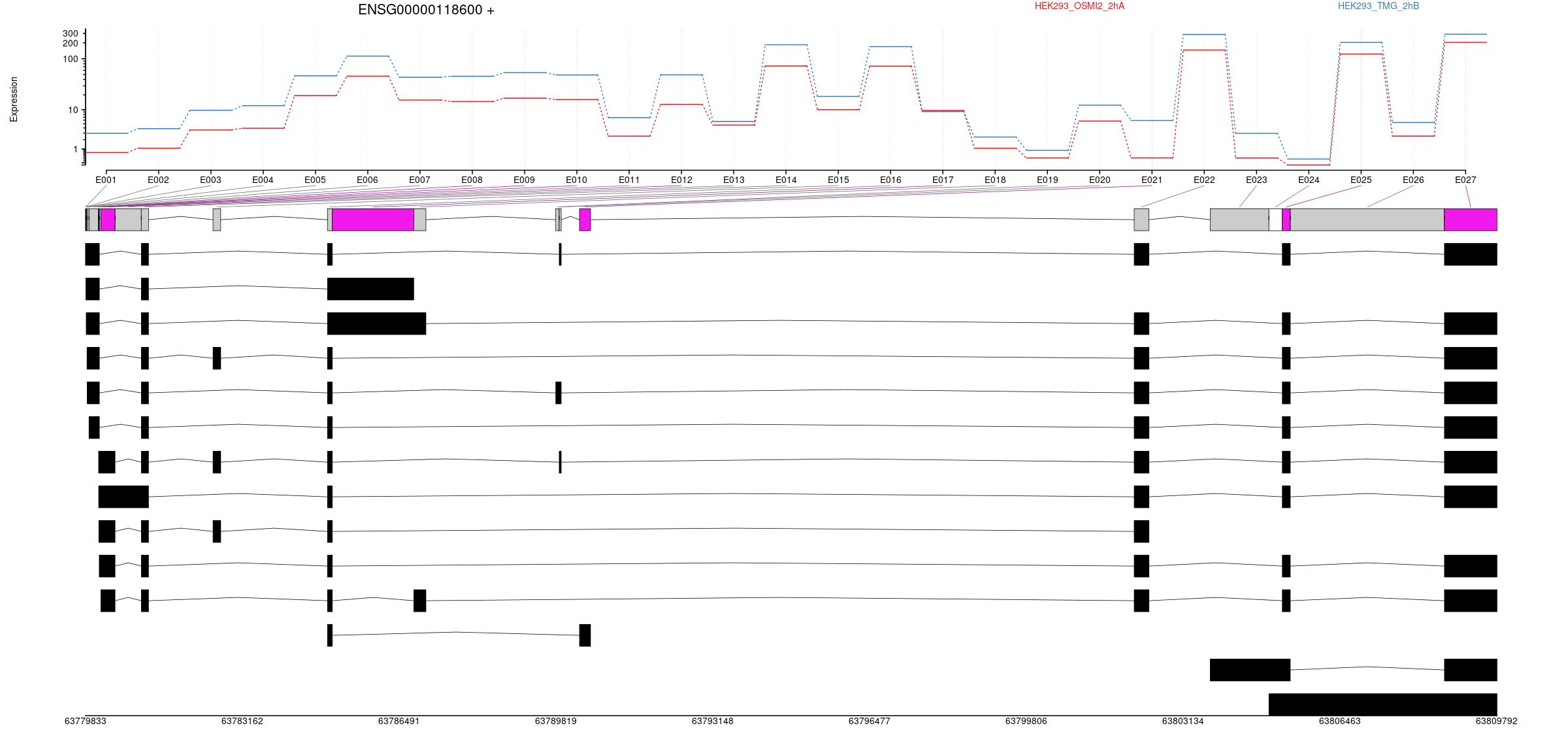Select exon label E013
Viewport: 1568px width, 732px height.
point(734,180)
